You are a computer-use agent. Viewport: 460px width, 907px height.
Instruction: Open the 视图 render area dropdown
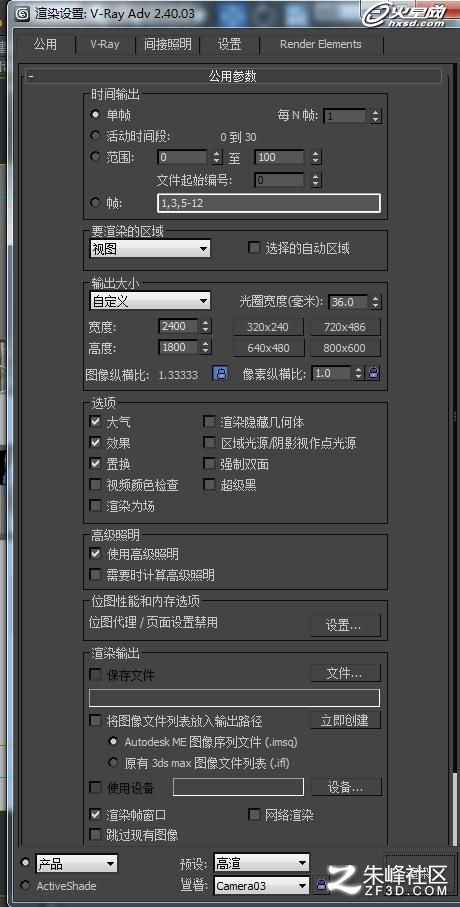tap(150, 249)
